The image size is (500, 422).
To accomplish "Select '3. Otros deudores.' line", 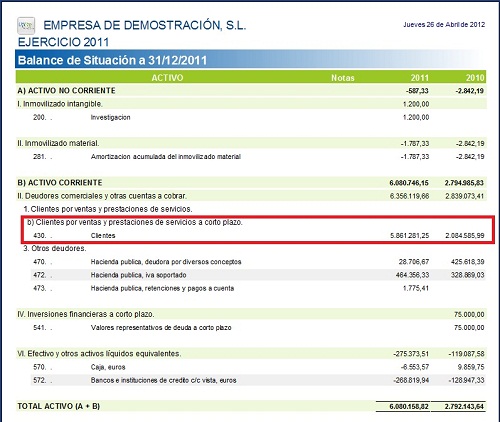I will tap(55, 249).
